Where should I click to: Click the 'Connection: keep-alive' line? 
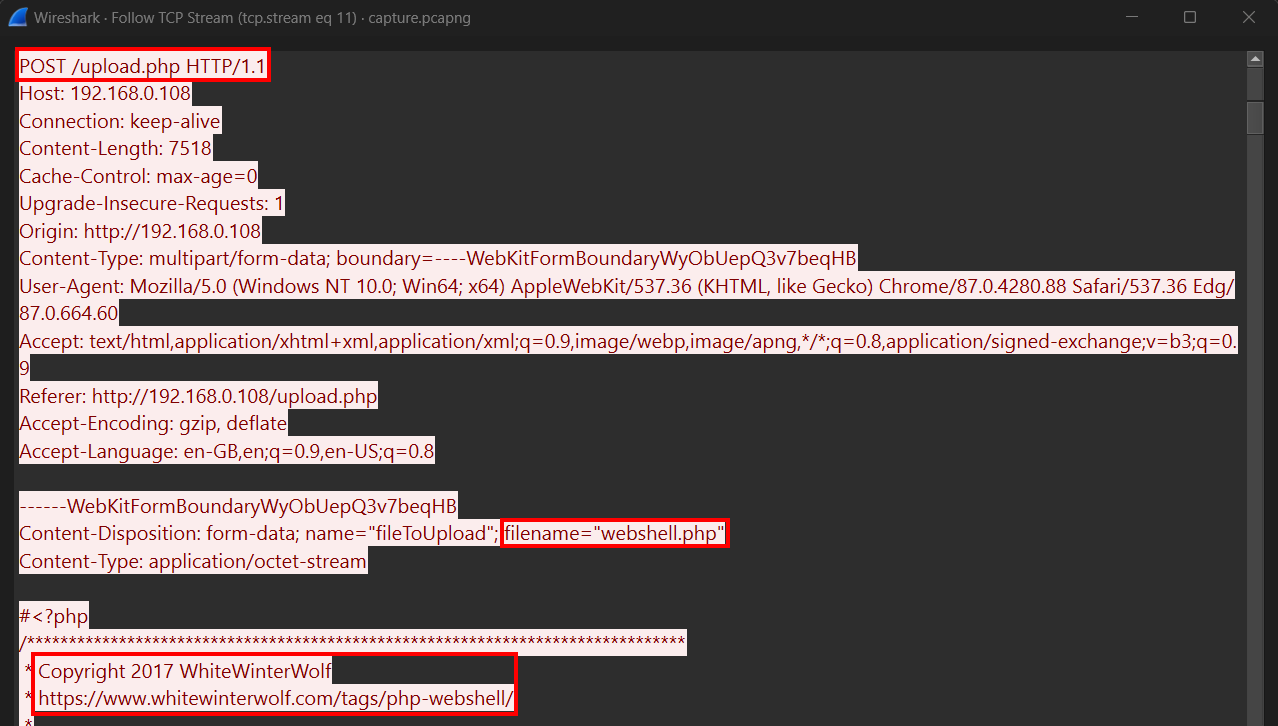pos(120,122)
